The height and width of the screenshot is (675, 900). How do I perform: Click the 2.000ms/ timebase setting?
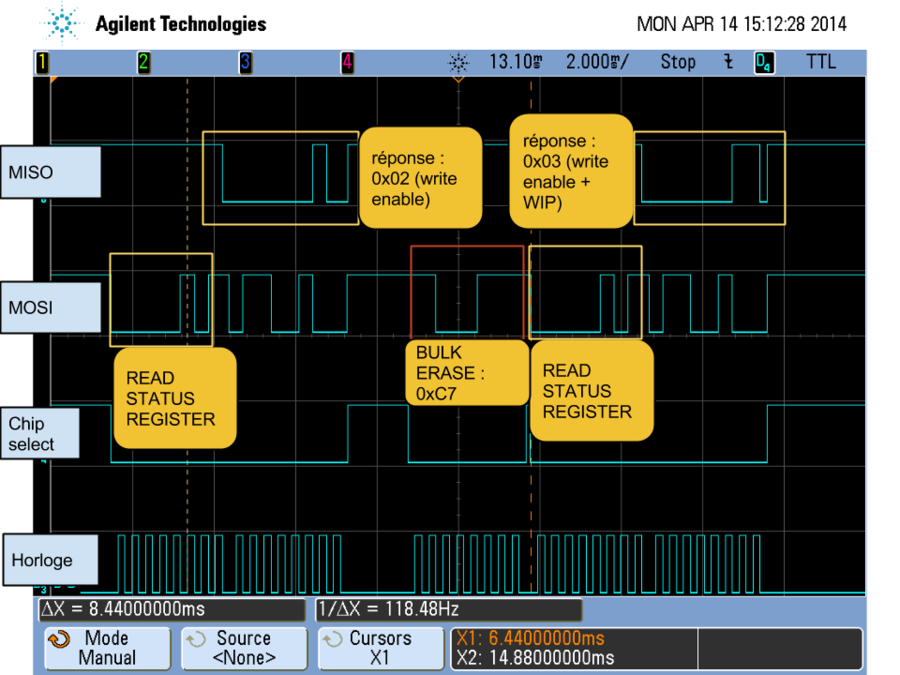[x=597, y=62]
